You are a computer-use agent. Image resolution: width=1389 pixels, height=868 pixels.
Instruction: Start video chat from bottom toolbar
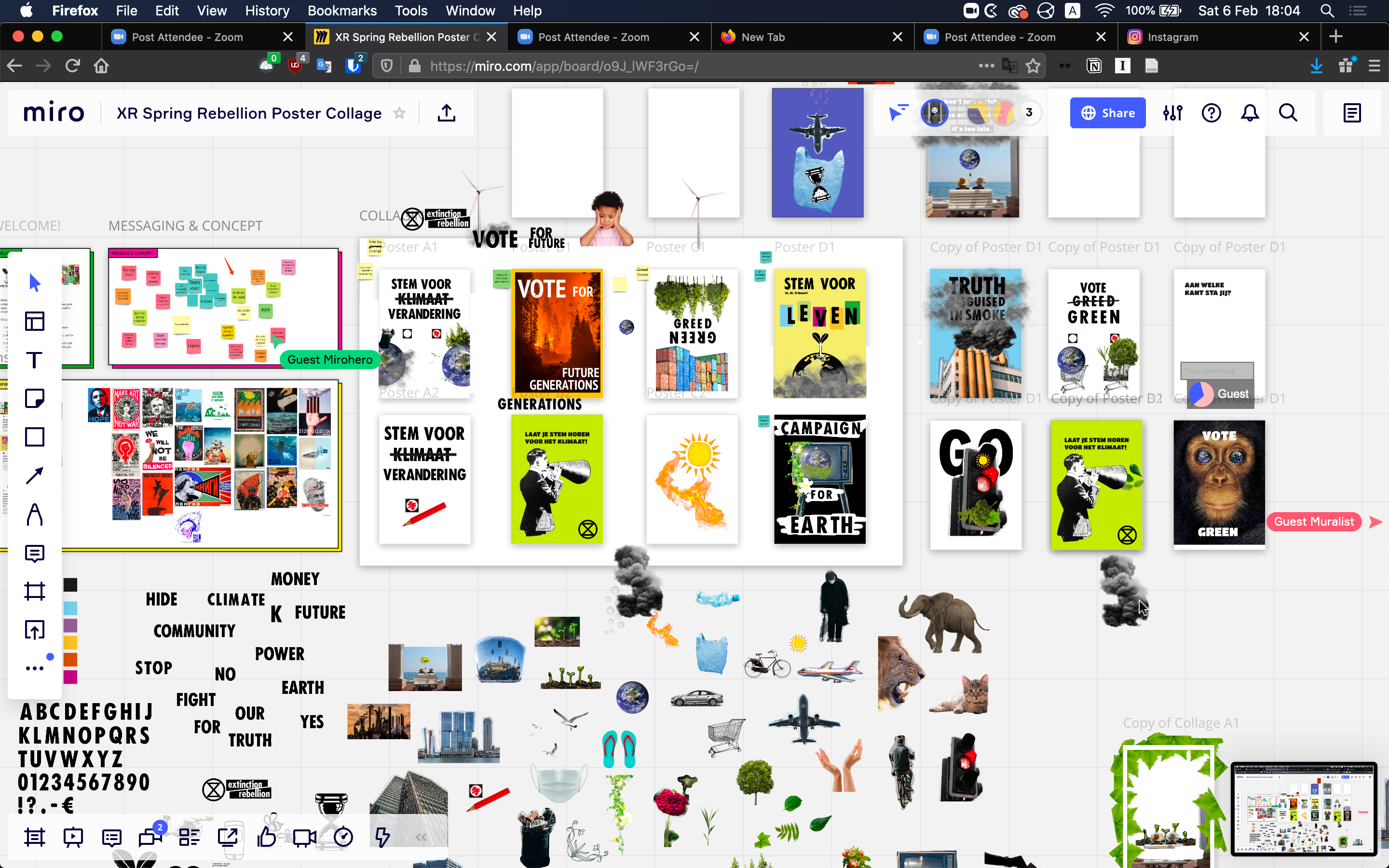305,838
